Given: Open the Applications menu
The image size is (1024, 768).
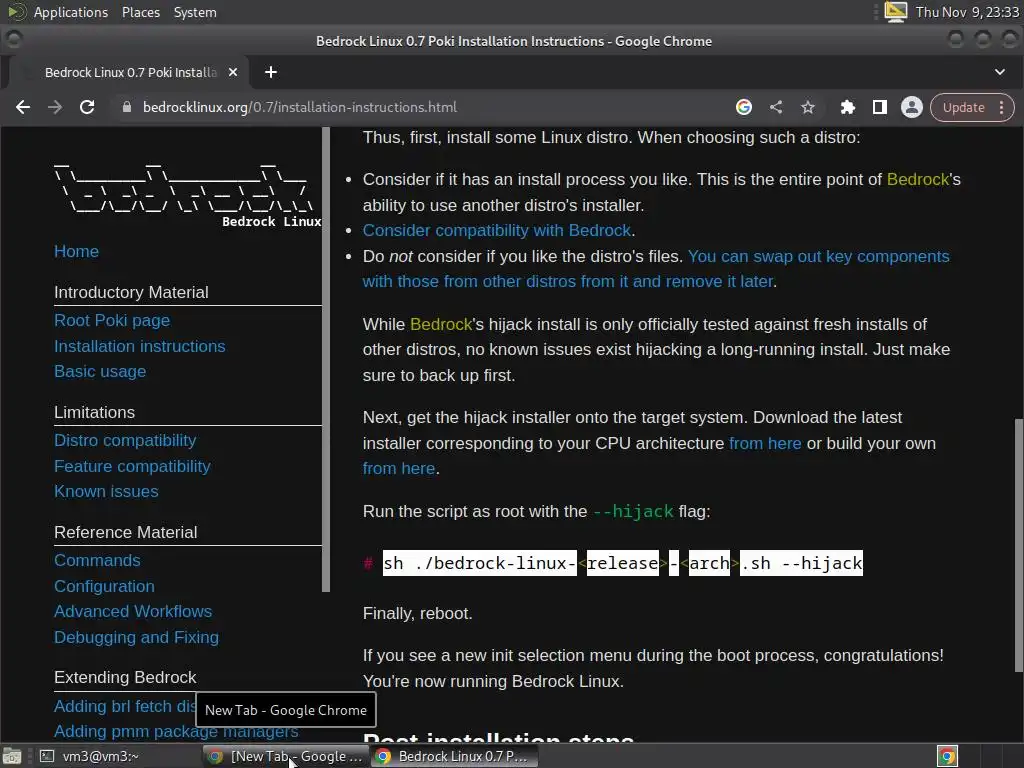Looking at the screenshot, I should 71,12.
